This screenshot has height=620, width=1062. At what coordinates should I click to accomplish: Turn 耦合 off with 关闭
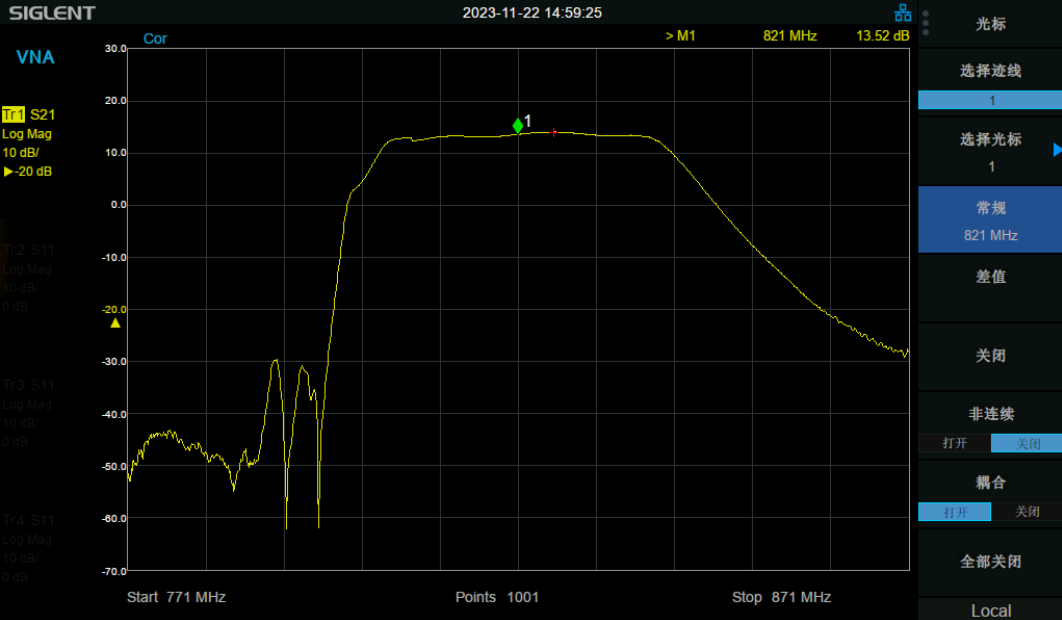(1027, 512)
